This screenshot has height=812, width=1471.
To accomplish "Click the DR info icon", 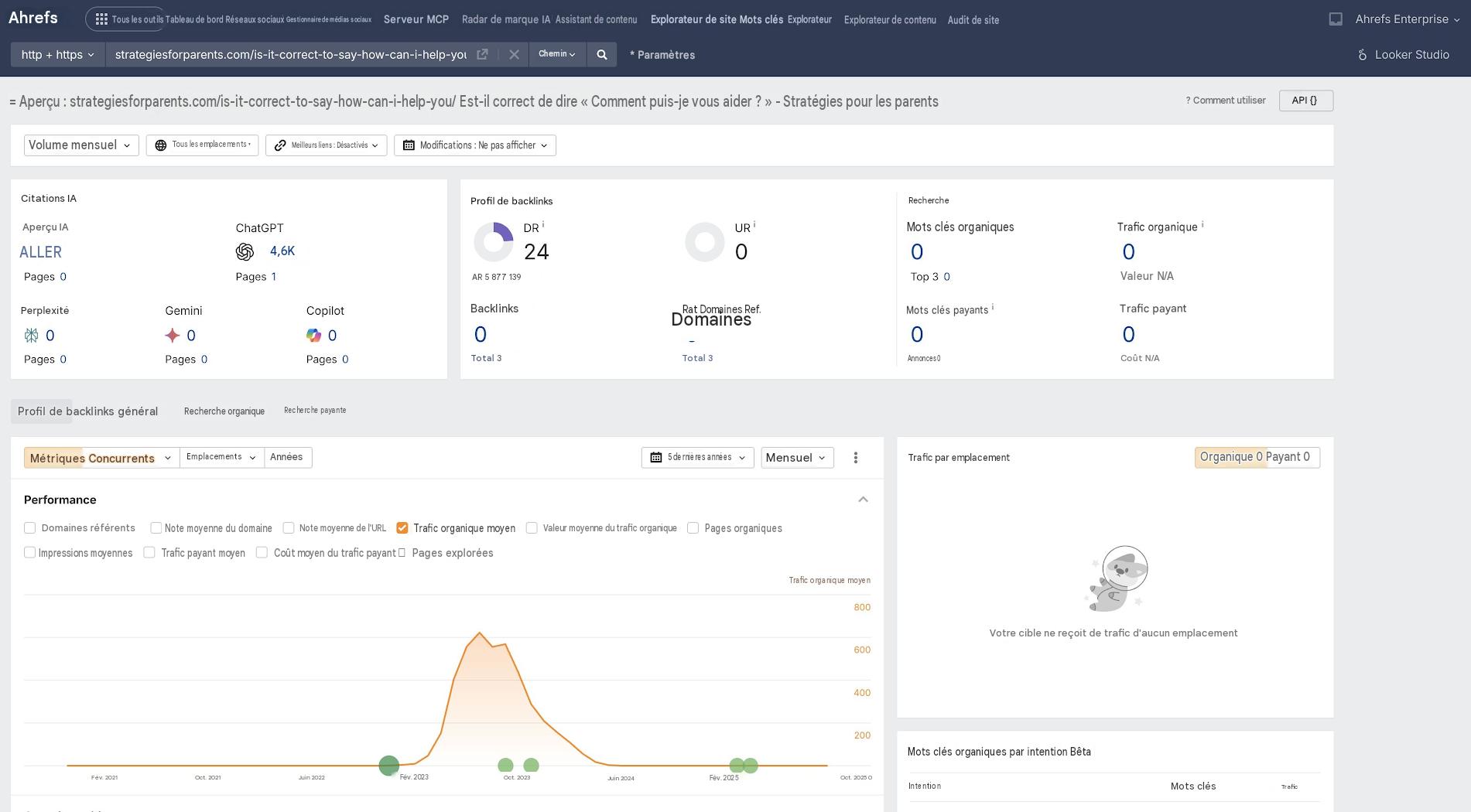I will tap(543, 224).
